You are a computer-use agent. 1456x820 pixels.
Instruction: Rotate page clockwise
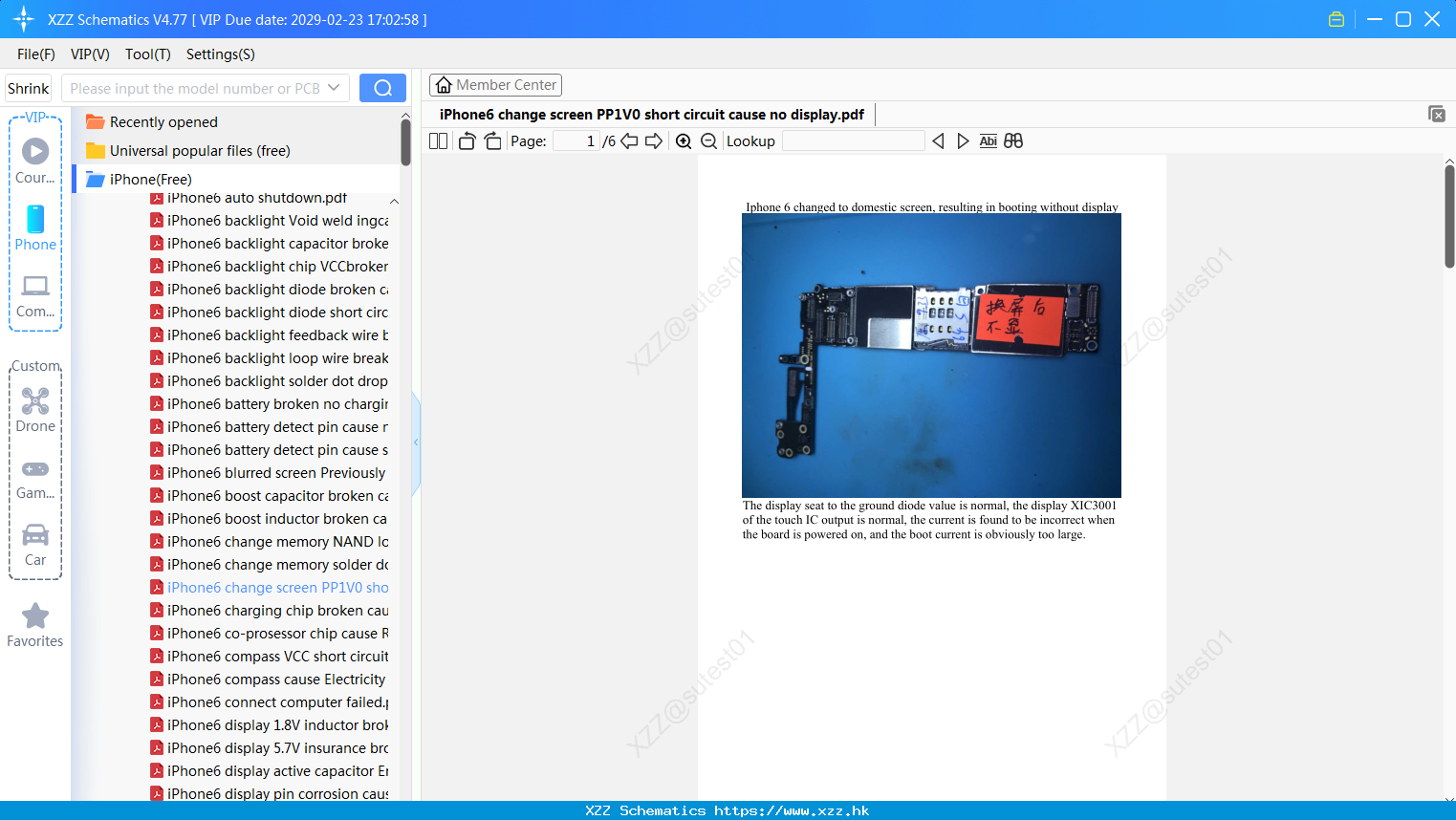[x=492, y=140]
